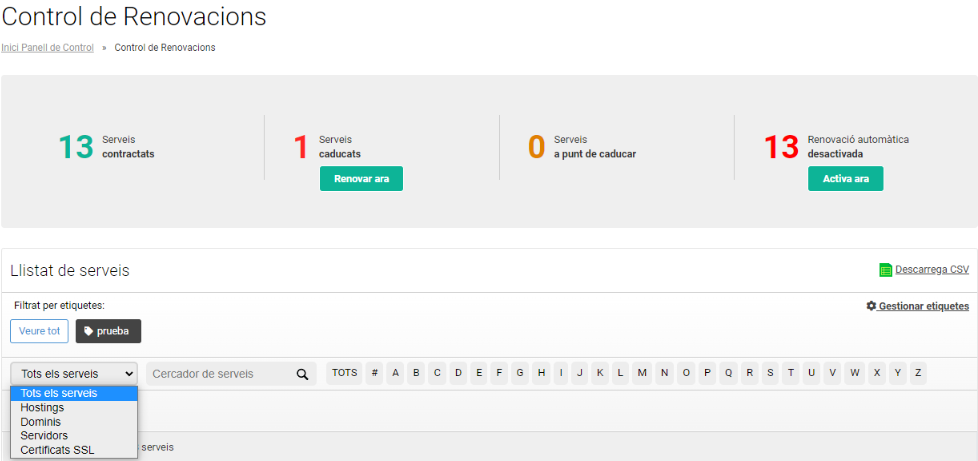Viewport: 978px width, 461px height.
Task: Click the gear icon beside Gestionar etiquetes
Action: [871, 306]
